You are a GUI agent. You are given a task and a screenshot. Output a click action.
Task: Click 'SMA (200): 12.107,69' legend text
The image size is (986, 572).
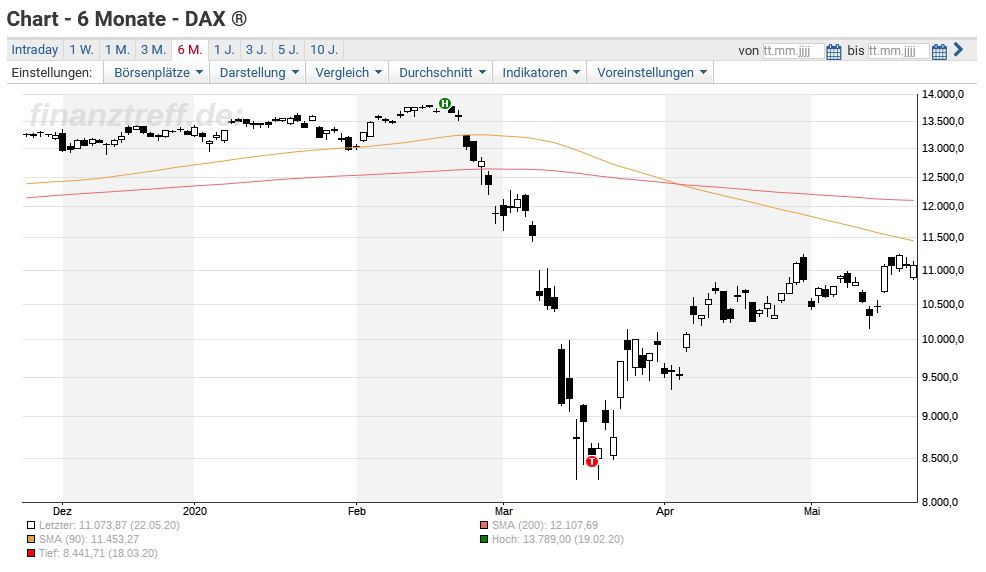(x=545, y=525)
